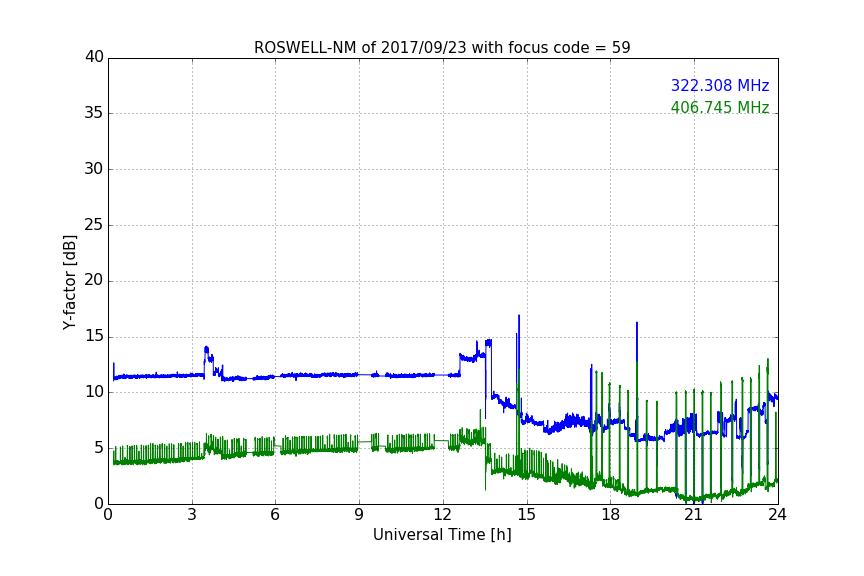Select the green 406.745 MHz legend label
Image resolution: width=864 pixels, height=576 pixels.
[x=720, y=107]
